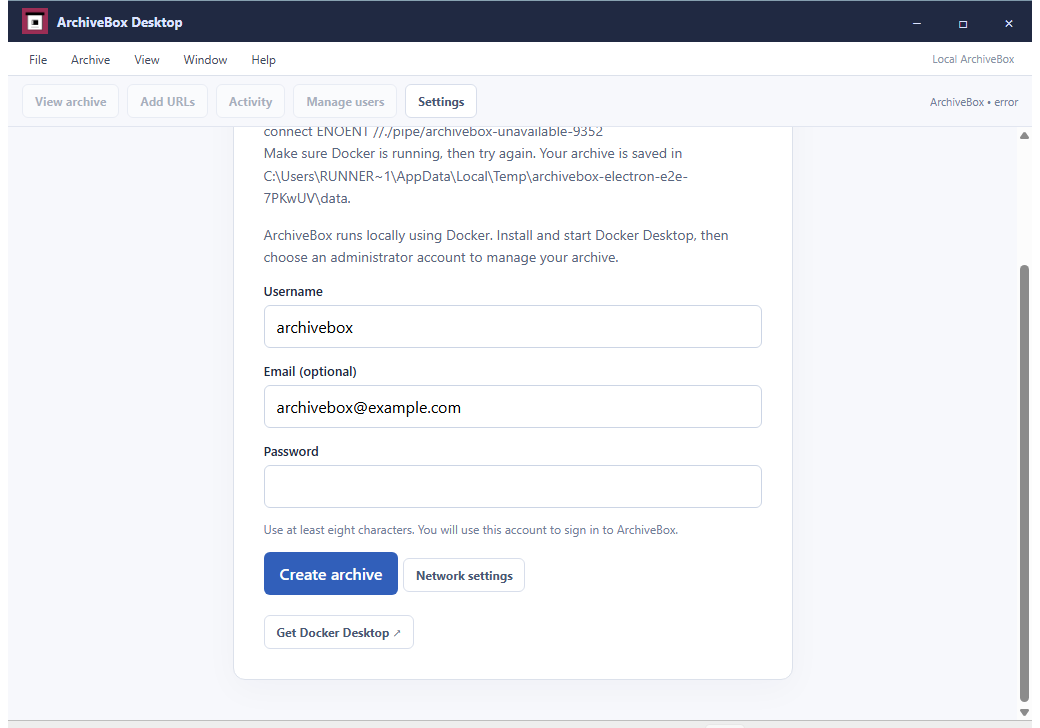Open the Window menu
Image resolution: width=1040 pixels, height=728 pixels.
click(205, 60)
